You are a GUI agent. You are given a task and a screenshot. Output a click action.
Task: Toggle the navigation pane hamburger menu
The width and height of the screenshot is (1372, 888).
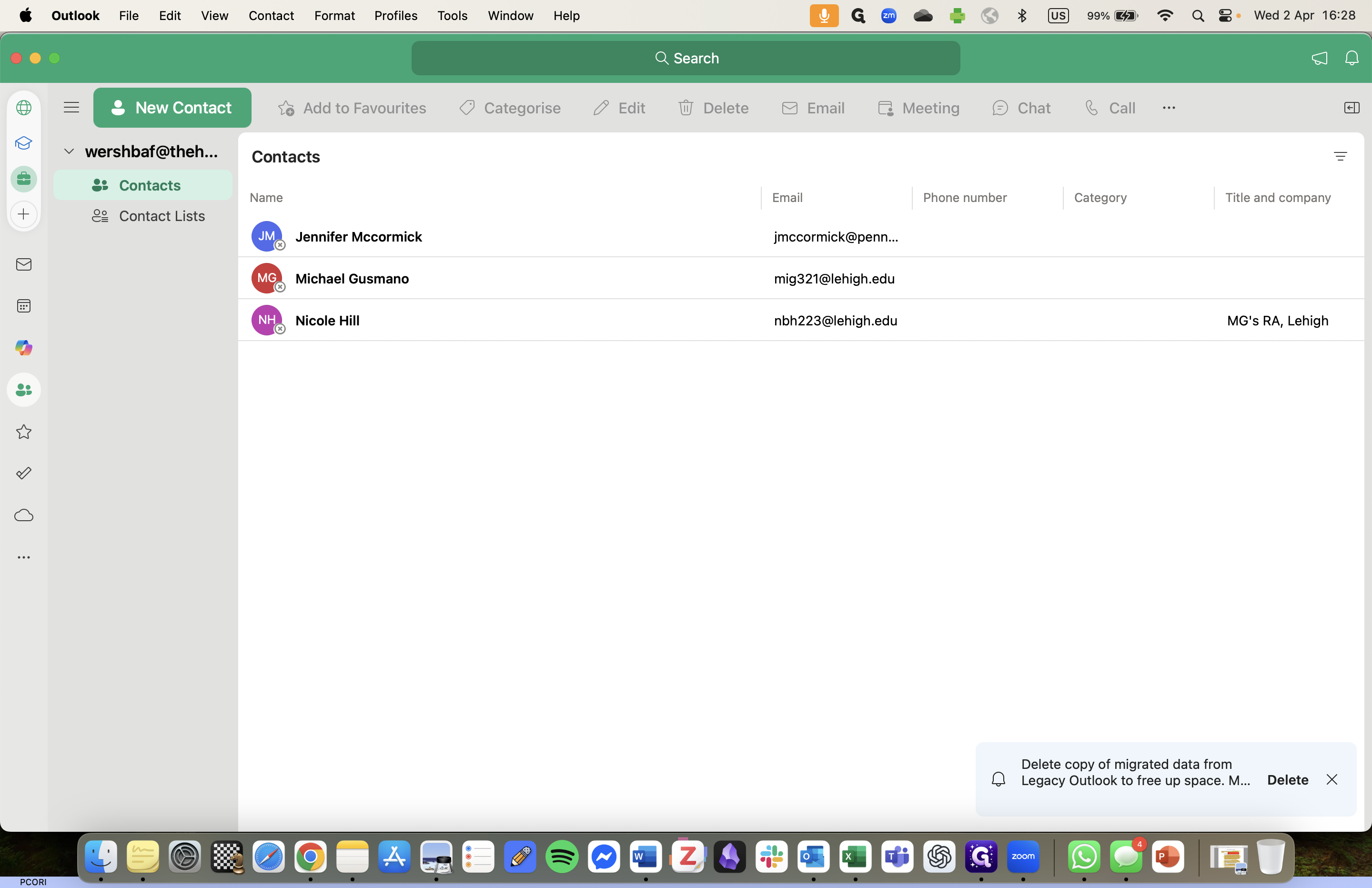click(71, 107)
